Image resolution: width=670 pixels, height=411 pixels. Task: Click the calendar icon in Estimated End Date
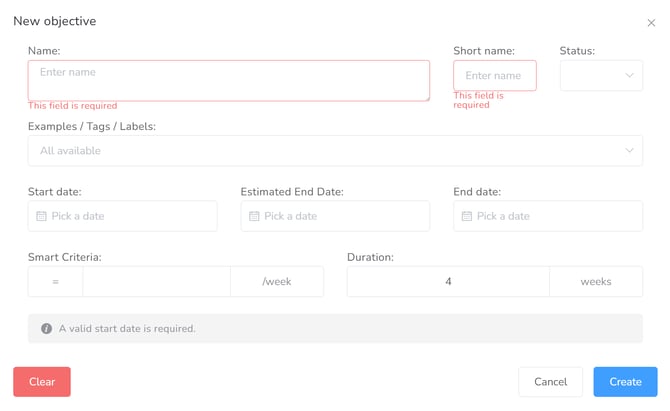[x=254, y=216]
